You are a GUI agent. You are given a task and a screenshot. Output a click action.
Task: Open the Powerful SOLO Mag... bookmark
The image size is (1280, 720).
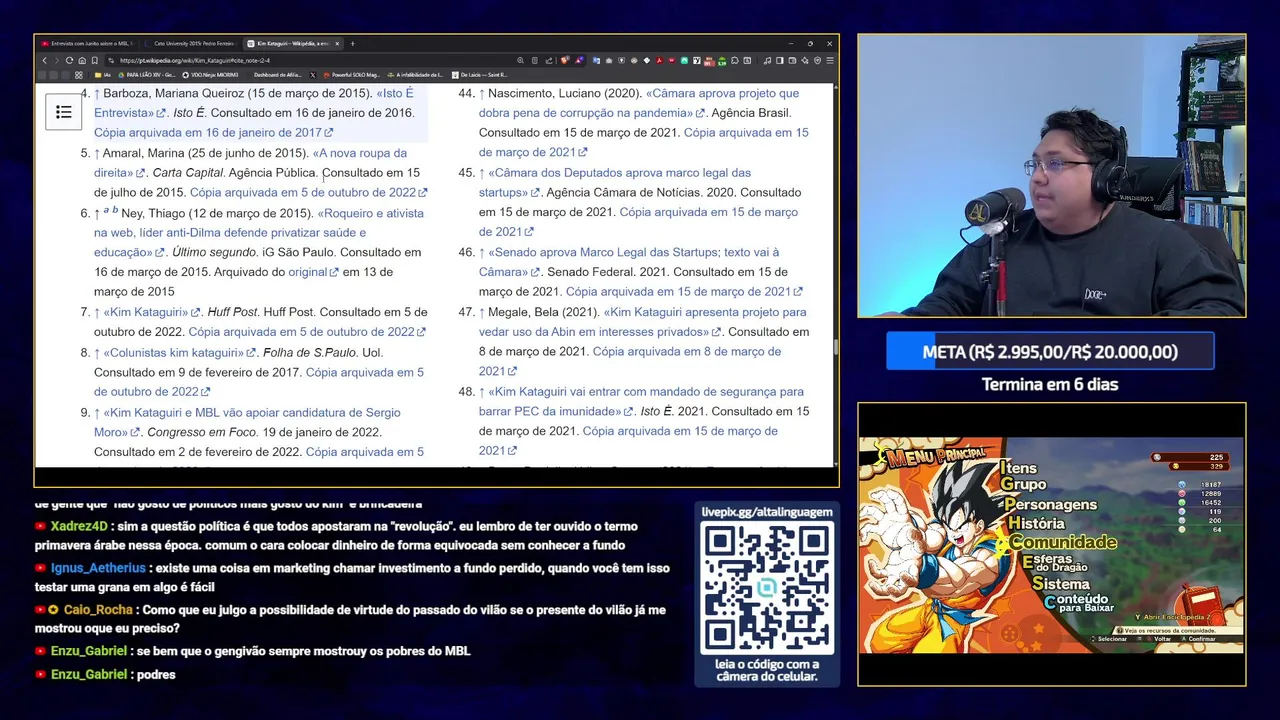(x=352, y=75)
